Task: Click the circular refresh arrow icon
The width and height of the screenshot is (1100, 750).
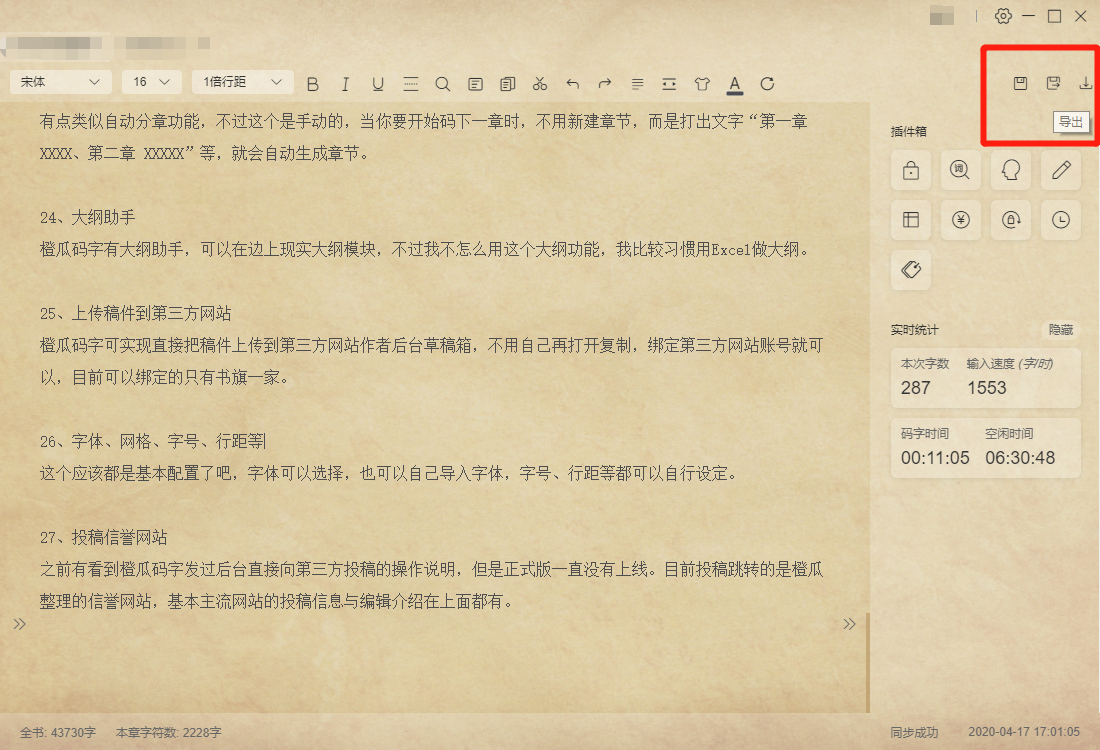Action: tap(767, 84)
